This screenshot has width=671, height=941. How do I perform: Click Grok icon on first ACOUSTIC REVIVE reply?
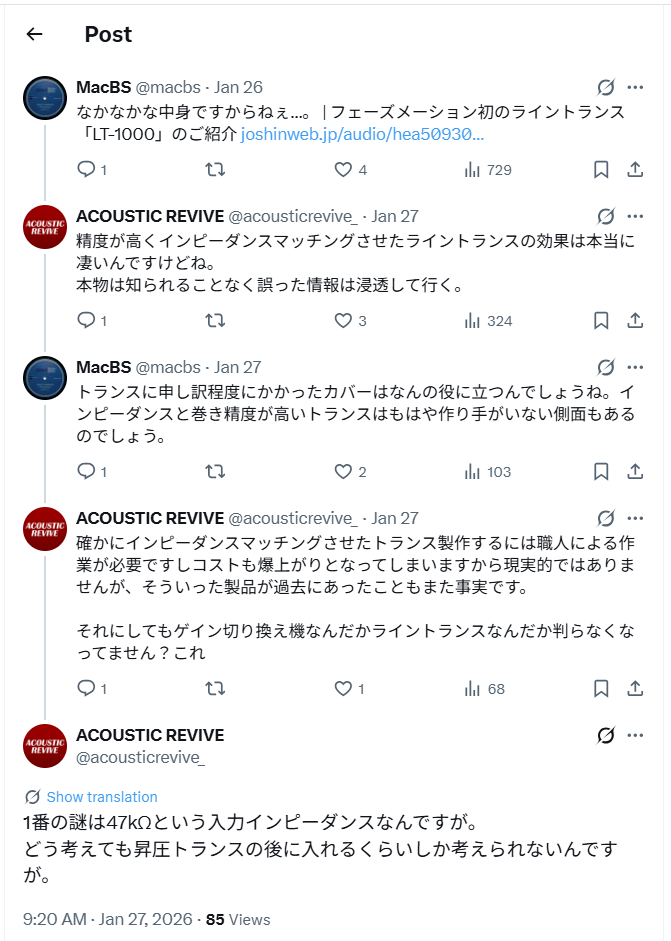605,216
